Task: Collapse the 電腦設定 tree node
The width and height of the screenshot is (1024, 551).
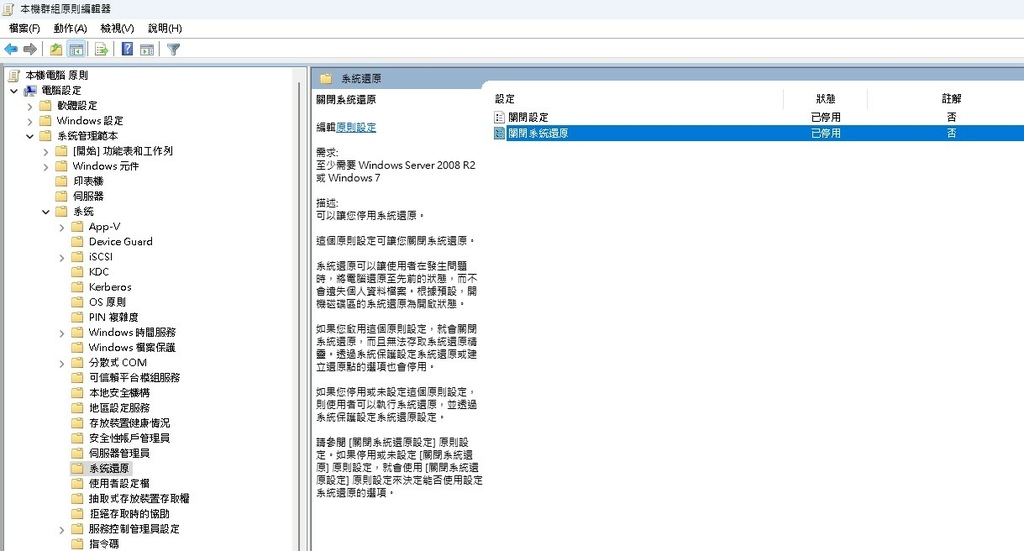Action: coord(14,91)
